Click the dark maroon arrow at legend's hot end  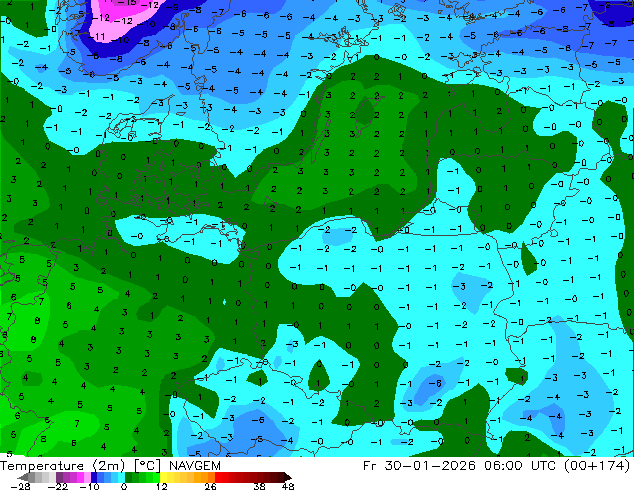point(288,477)
